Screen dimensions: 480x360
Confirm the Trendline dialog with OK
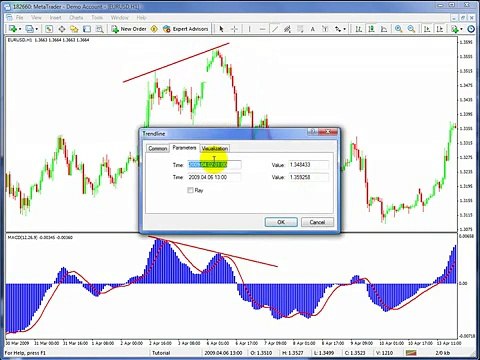281,222
